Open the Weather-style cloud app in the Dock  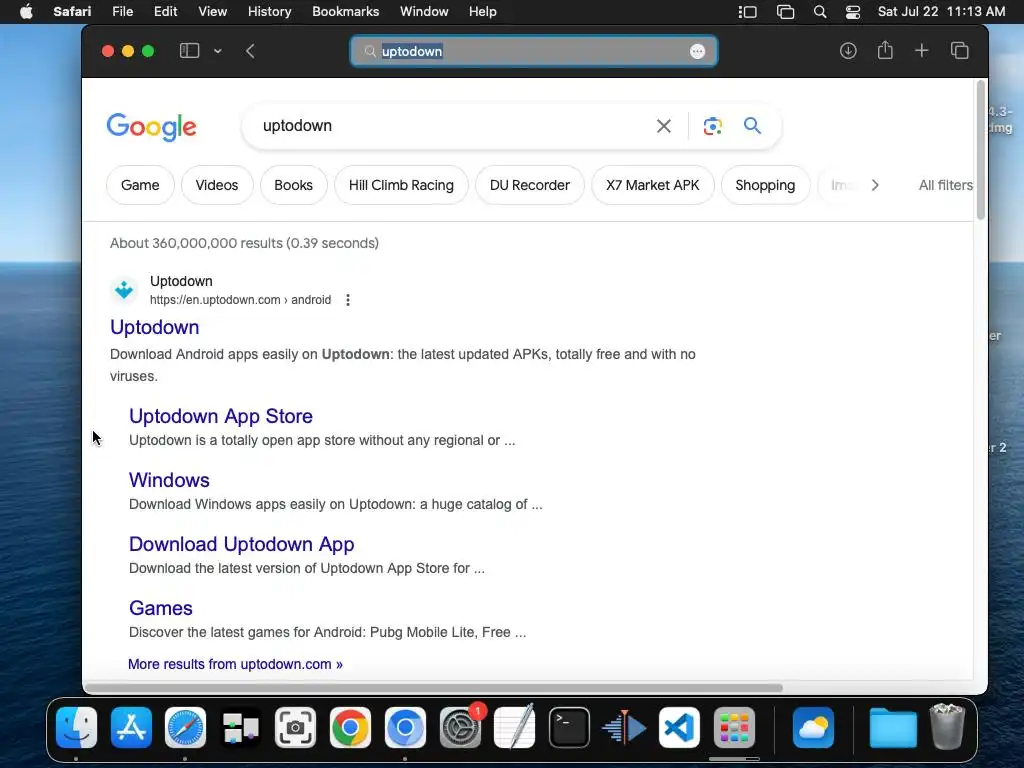pos(813,728)
